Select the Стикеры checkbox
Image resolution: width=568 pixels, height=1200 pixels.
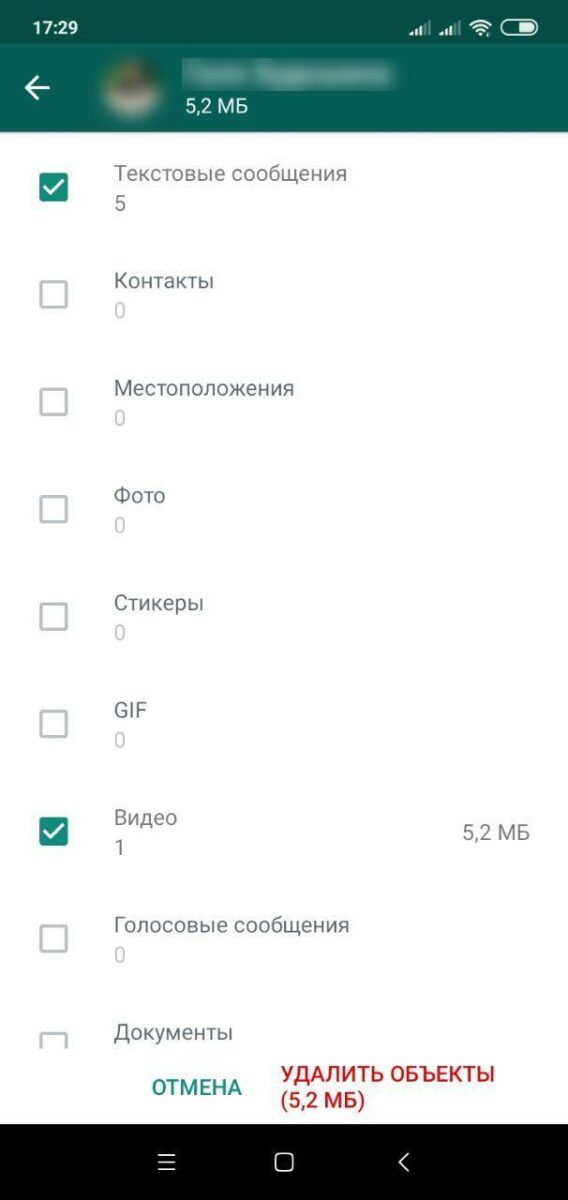pyautogui.click(x=53, y=617)
